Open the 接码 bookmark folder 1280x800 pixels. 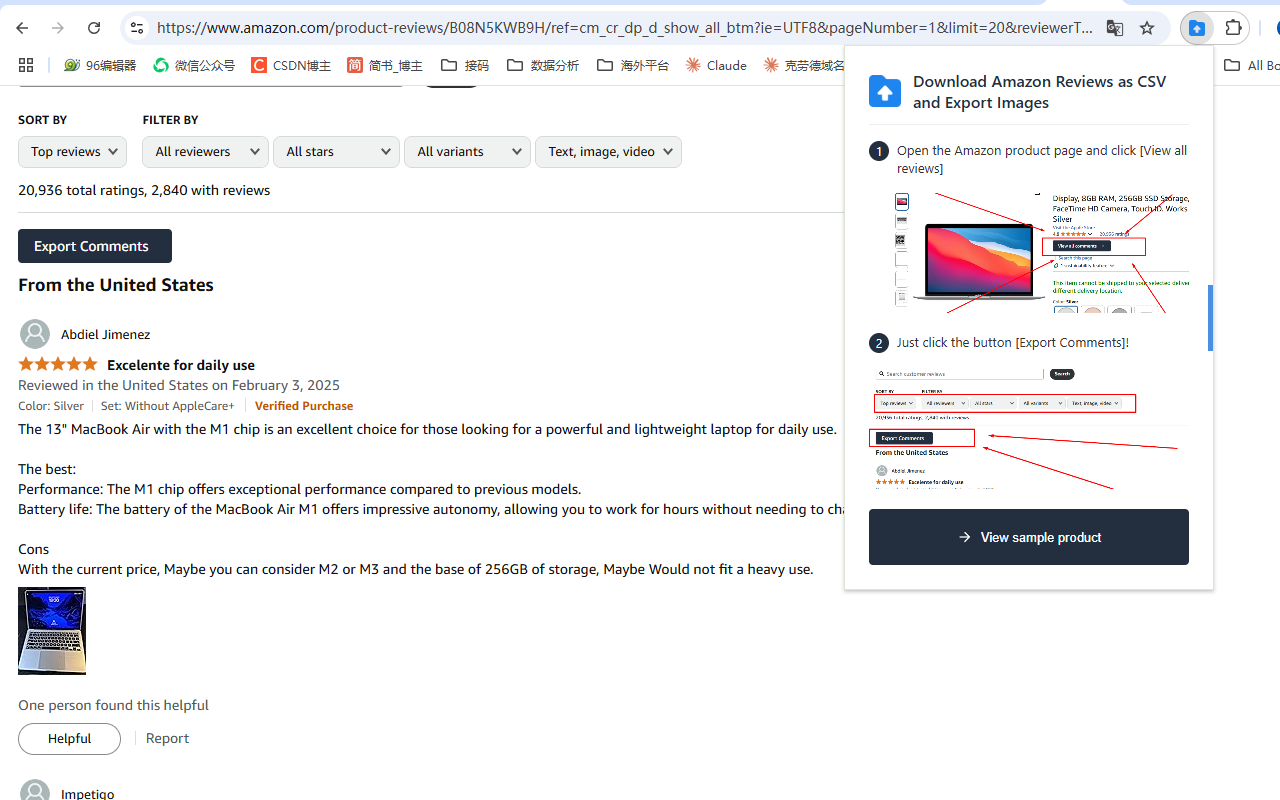pyautogui.click(x=465, y=65)
